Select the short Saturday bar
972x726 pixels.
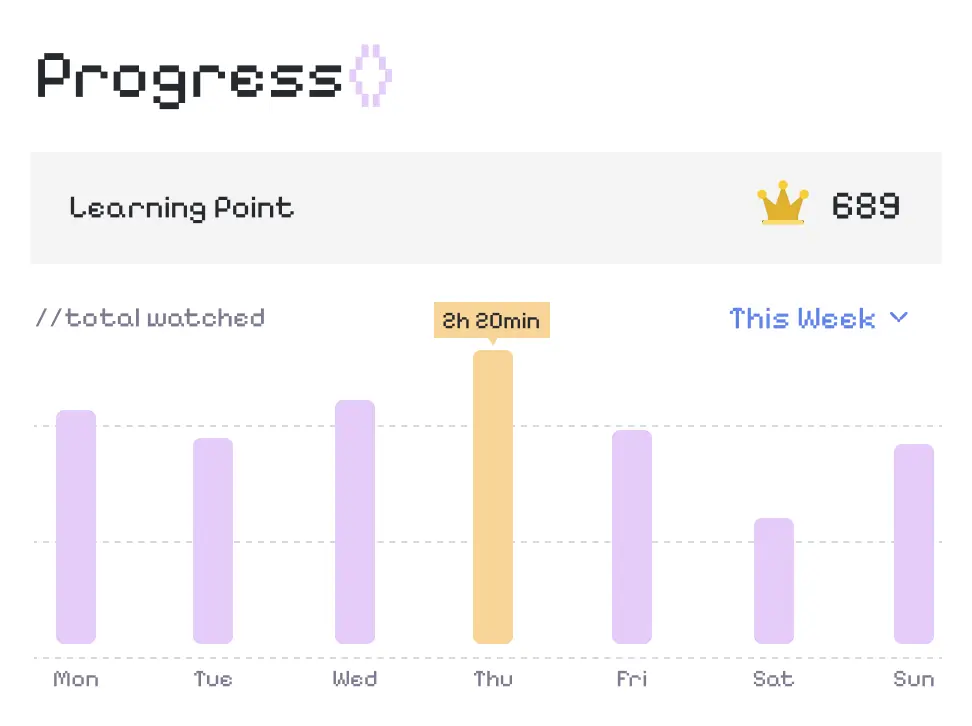pos(773,580)
